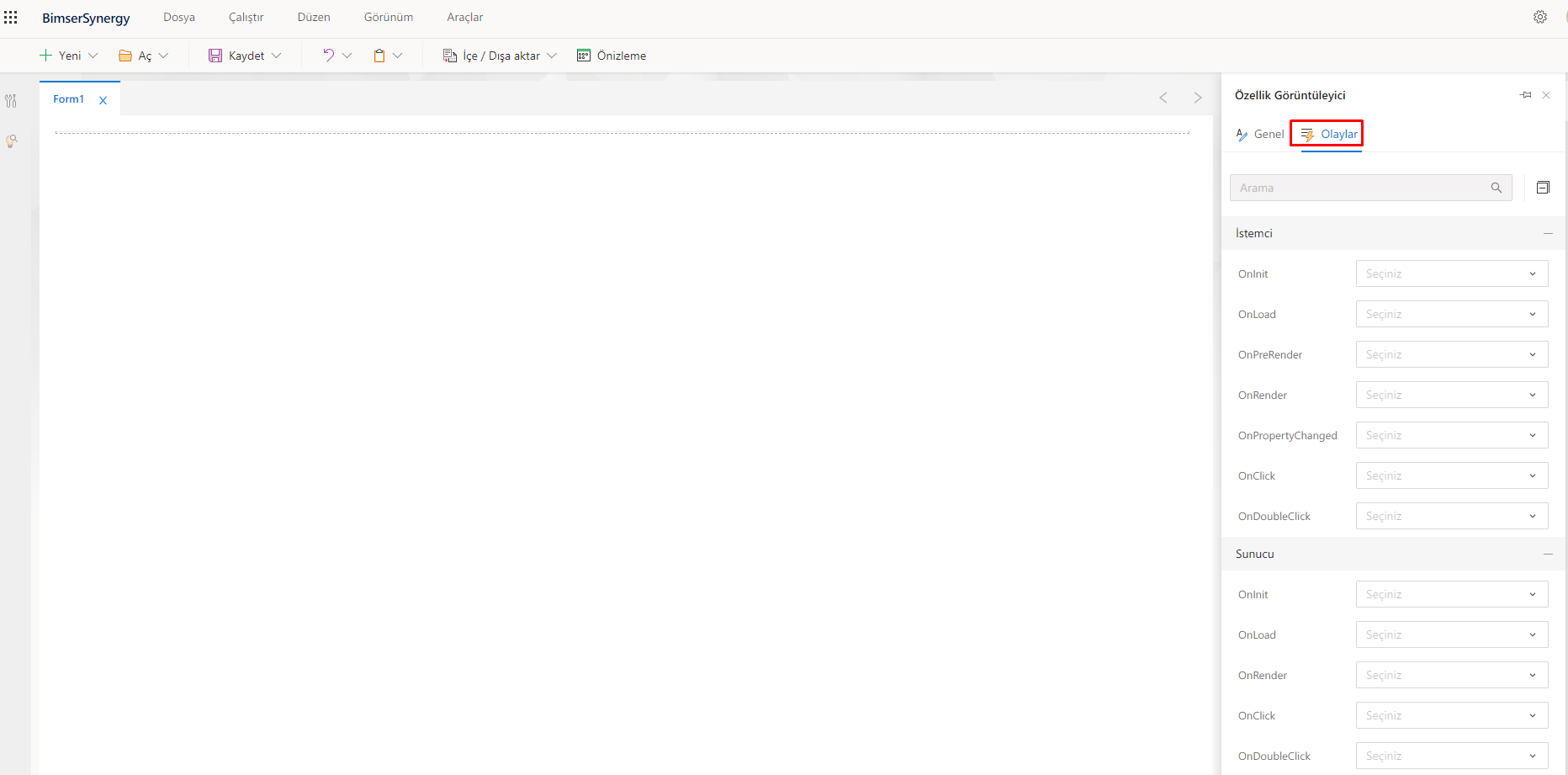Click the Sunucu section heading text
This screenshot has height=775, width=1568.
(x=1255, y=554)
